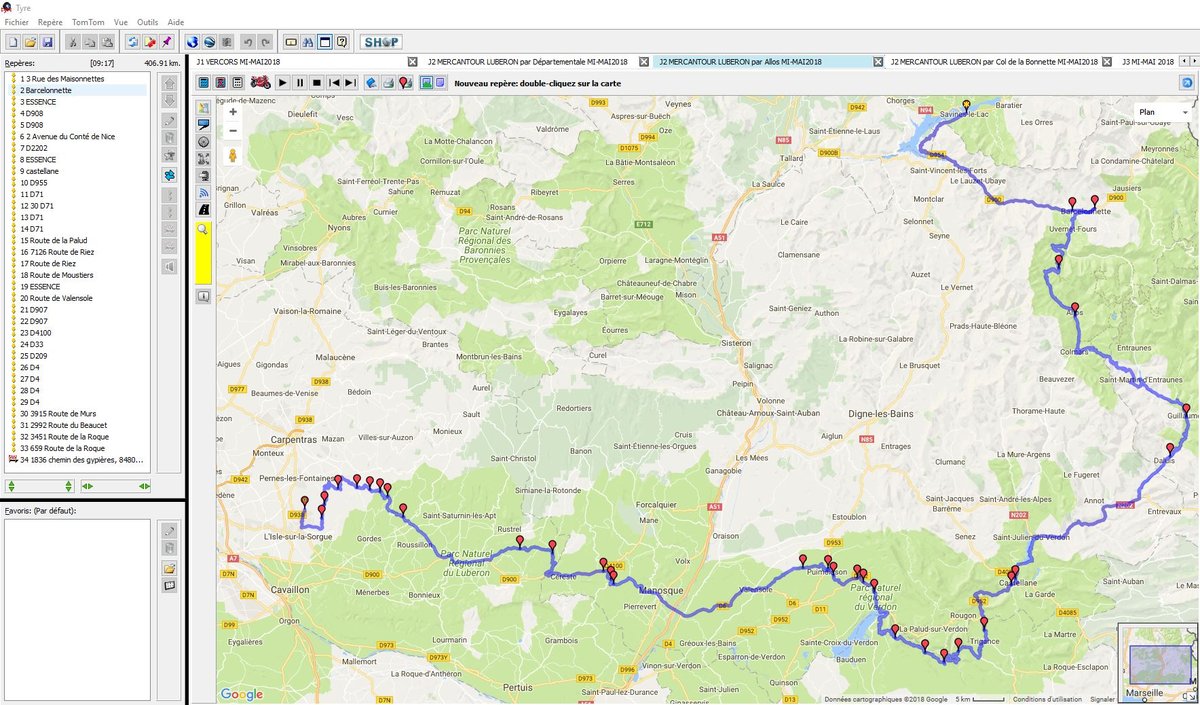Click the purple pushpin icon in toolbar
Viewport: 1200px width, 705px height.
pyautogui.click(x=166, y=42)
